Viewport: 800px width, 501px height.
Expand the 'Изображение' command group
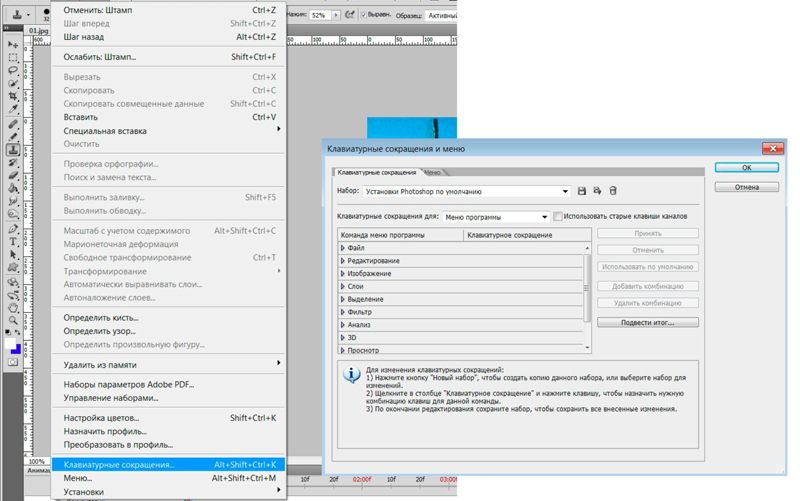point(343,273)
